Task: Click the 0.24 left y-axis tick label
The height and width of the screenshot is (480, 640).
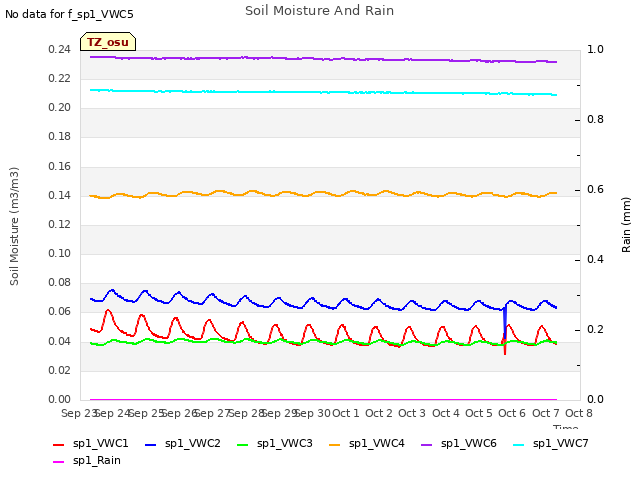Action: (x=60, y=49)
